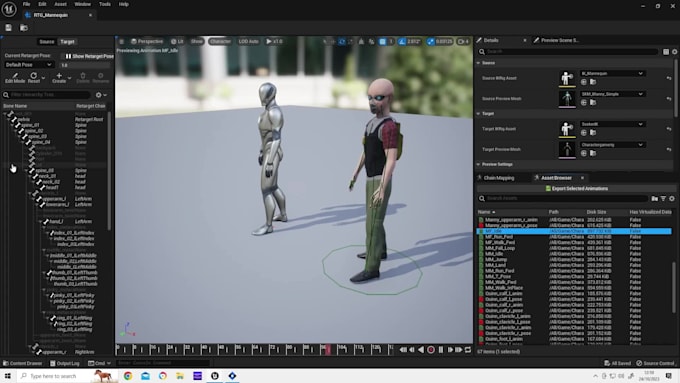The image size is (680, 383).
Task: Click the retarget pose blend value field
Action: [x=85, y=65]
